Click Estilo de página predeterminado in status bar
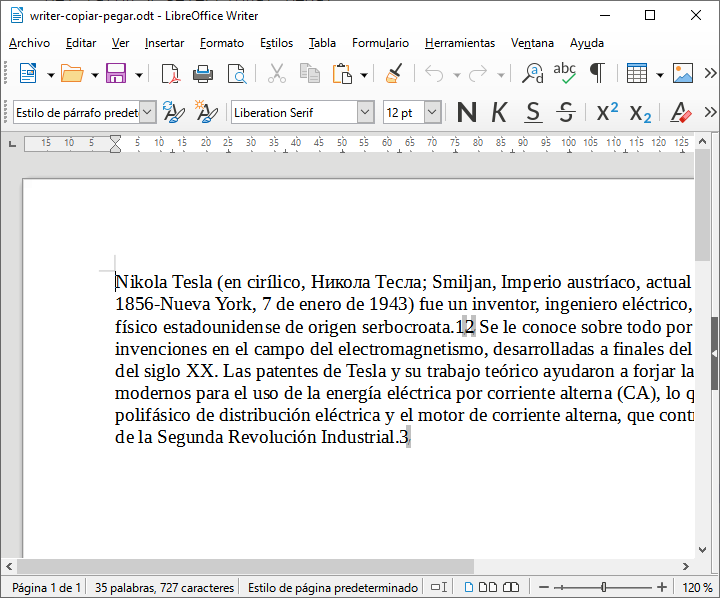The height and width of the screenshot is (598, 720). click(332, 587)
